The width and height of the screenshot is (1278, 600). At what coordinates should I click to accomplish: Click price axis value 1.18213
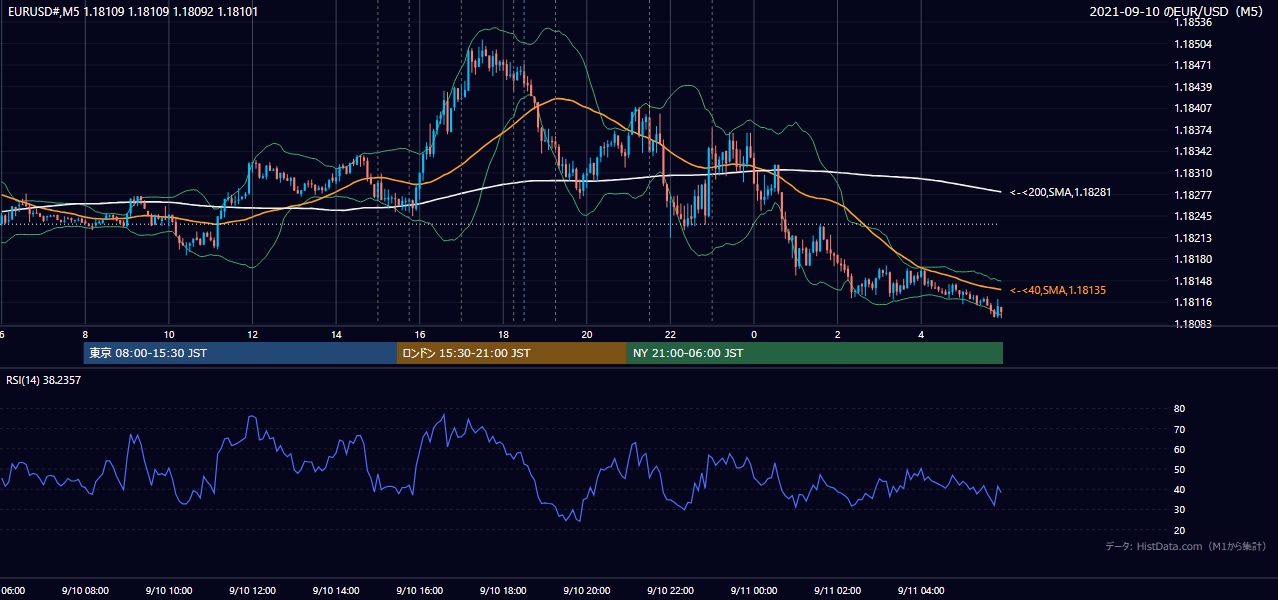tap(1194, 238)
